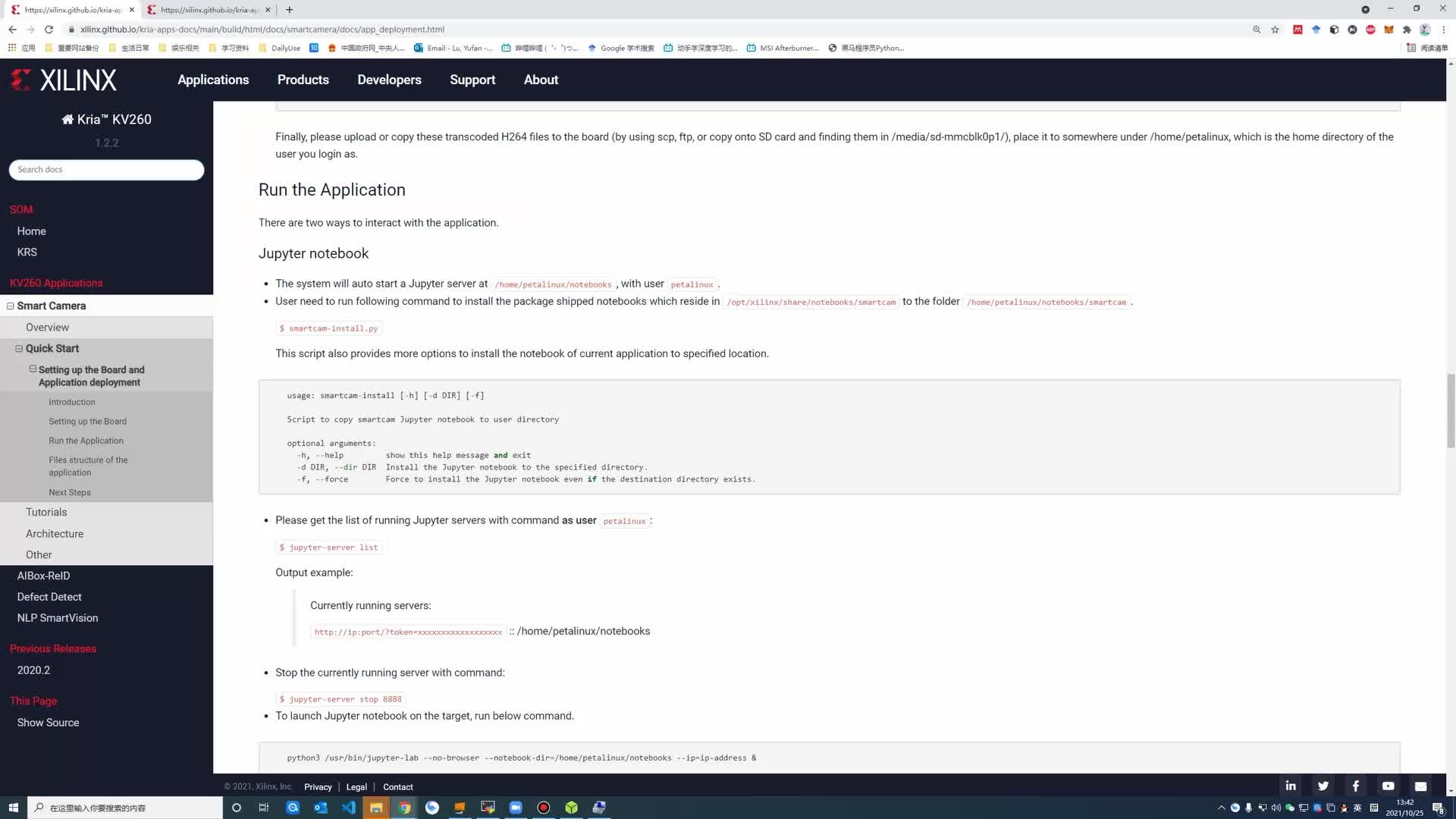1456x819 pixels.
Task: Expand Setting up the Board deployment
Action: 32,369
